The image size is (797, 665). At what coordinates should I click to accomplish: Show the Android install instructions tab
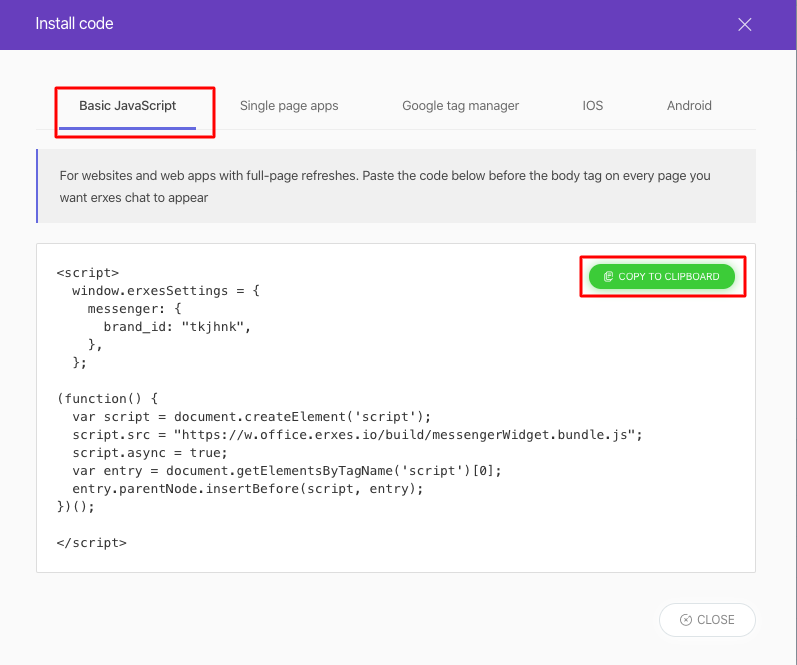pyautogui.click(x=689, y=106)
